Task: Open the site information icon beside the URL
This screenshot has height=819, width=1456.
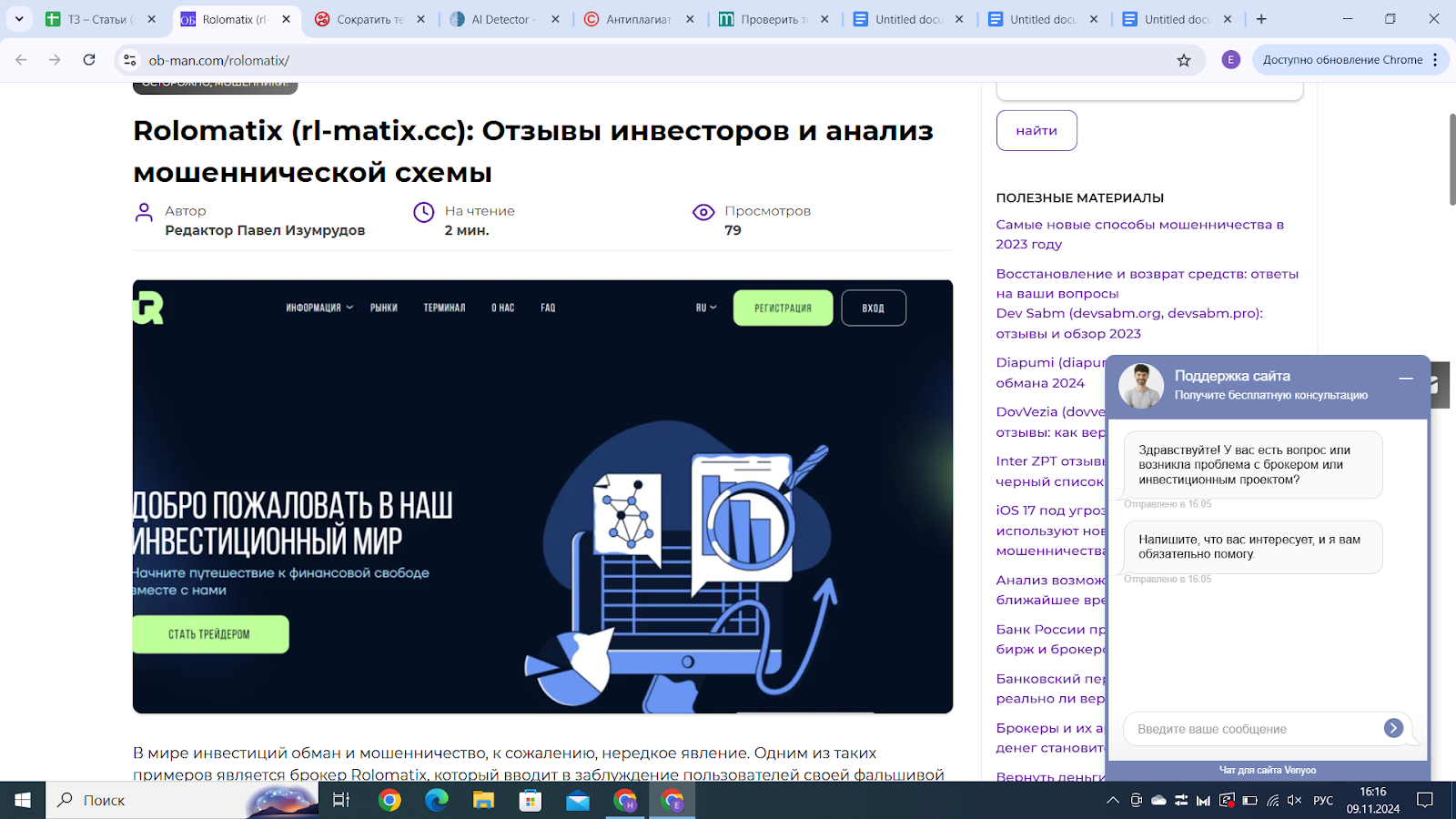Action: click(130, 60)
